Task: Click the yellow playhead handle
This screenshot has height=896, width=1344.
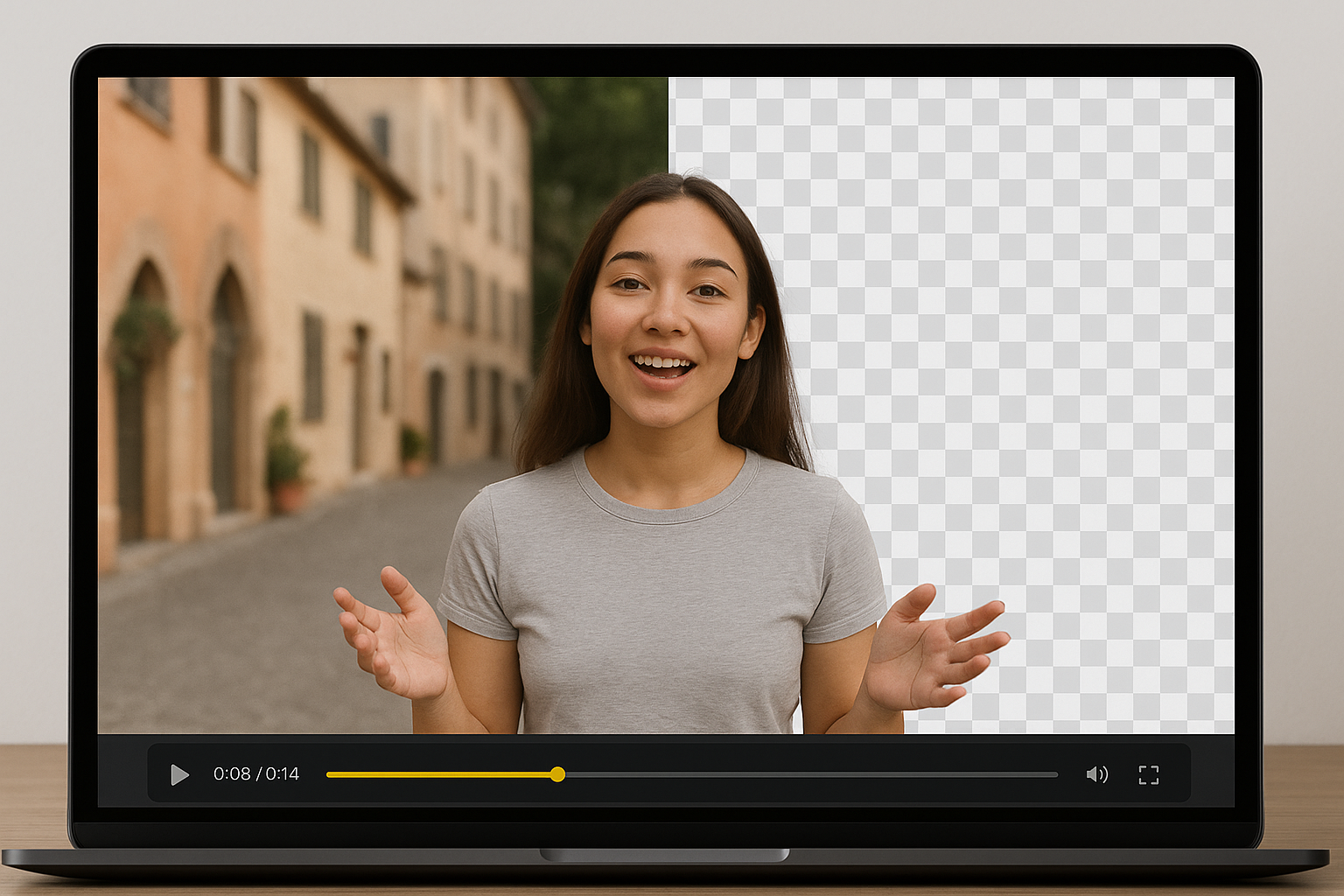Action: [x=558, y=773]
